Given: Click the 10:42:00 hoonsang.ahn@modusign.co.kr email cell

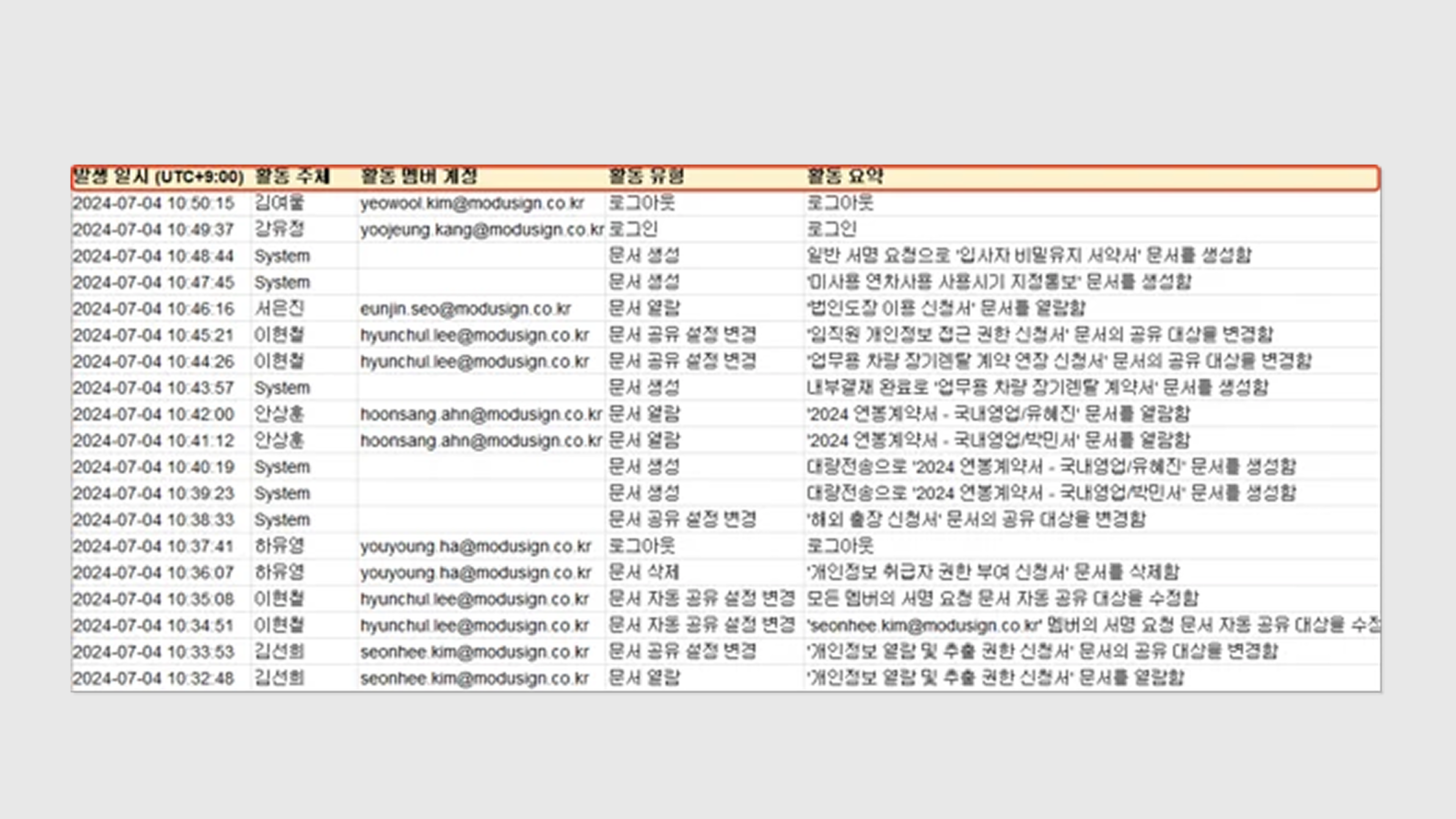Looking at the screenshot, I should 481,414.
